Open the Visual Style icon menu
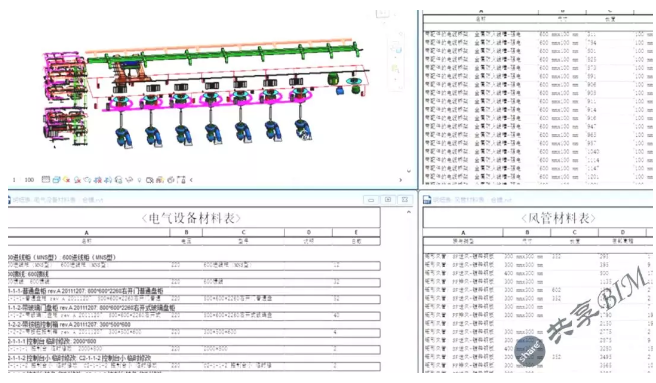This screenshot has height=383, width=656. (56, 180)
